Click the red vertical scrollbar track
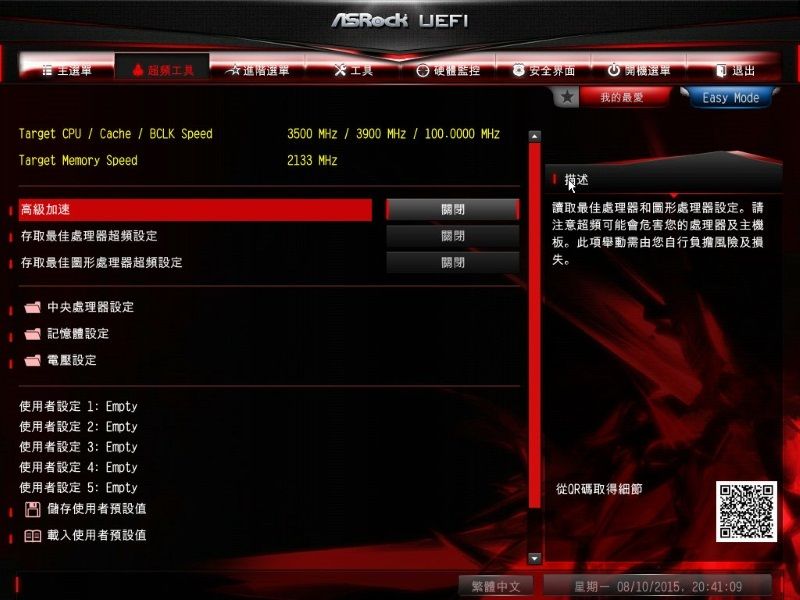The height and width of the screenshot is (600, 800). pos(534,326)
